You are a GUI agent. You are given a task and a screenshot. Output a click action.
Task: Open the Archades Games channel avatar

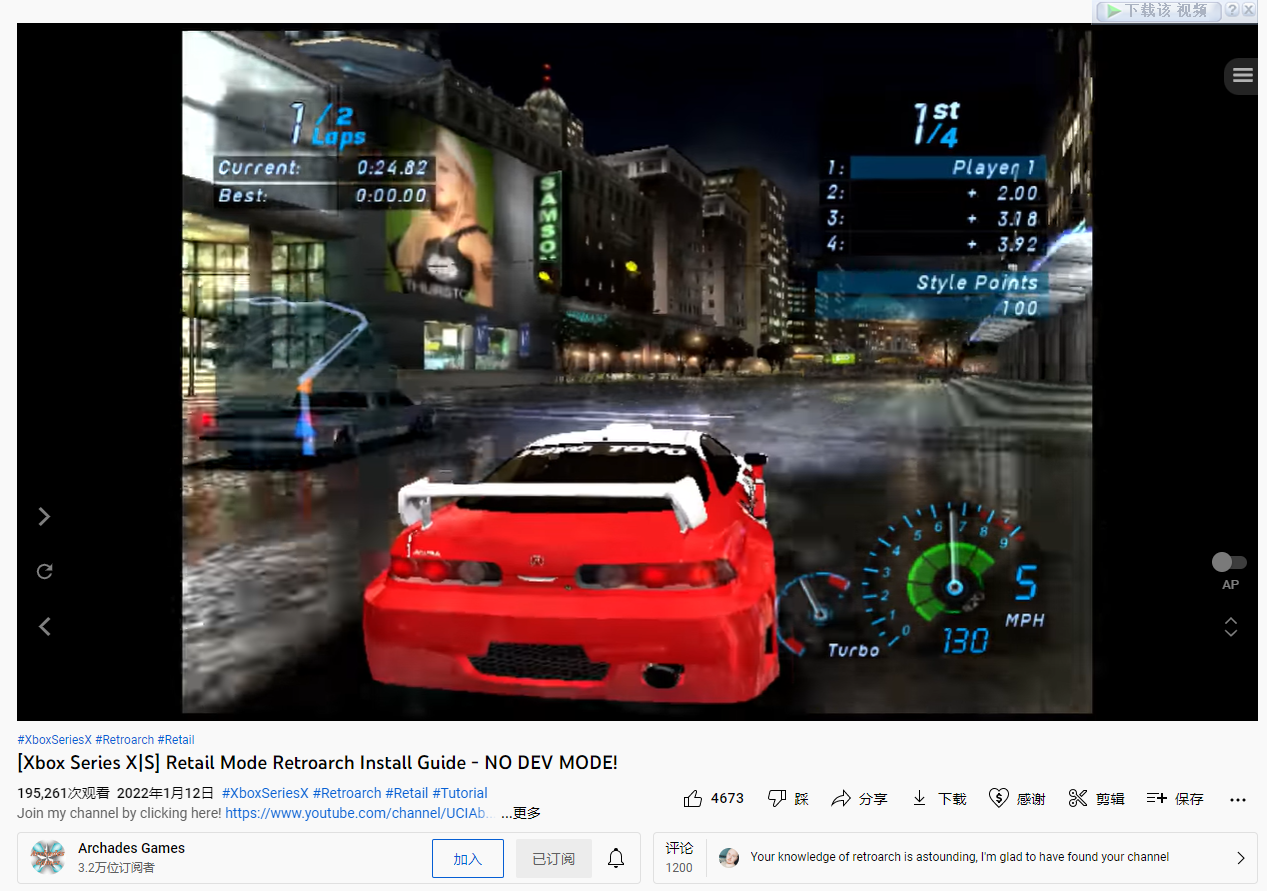47,858
